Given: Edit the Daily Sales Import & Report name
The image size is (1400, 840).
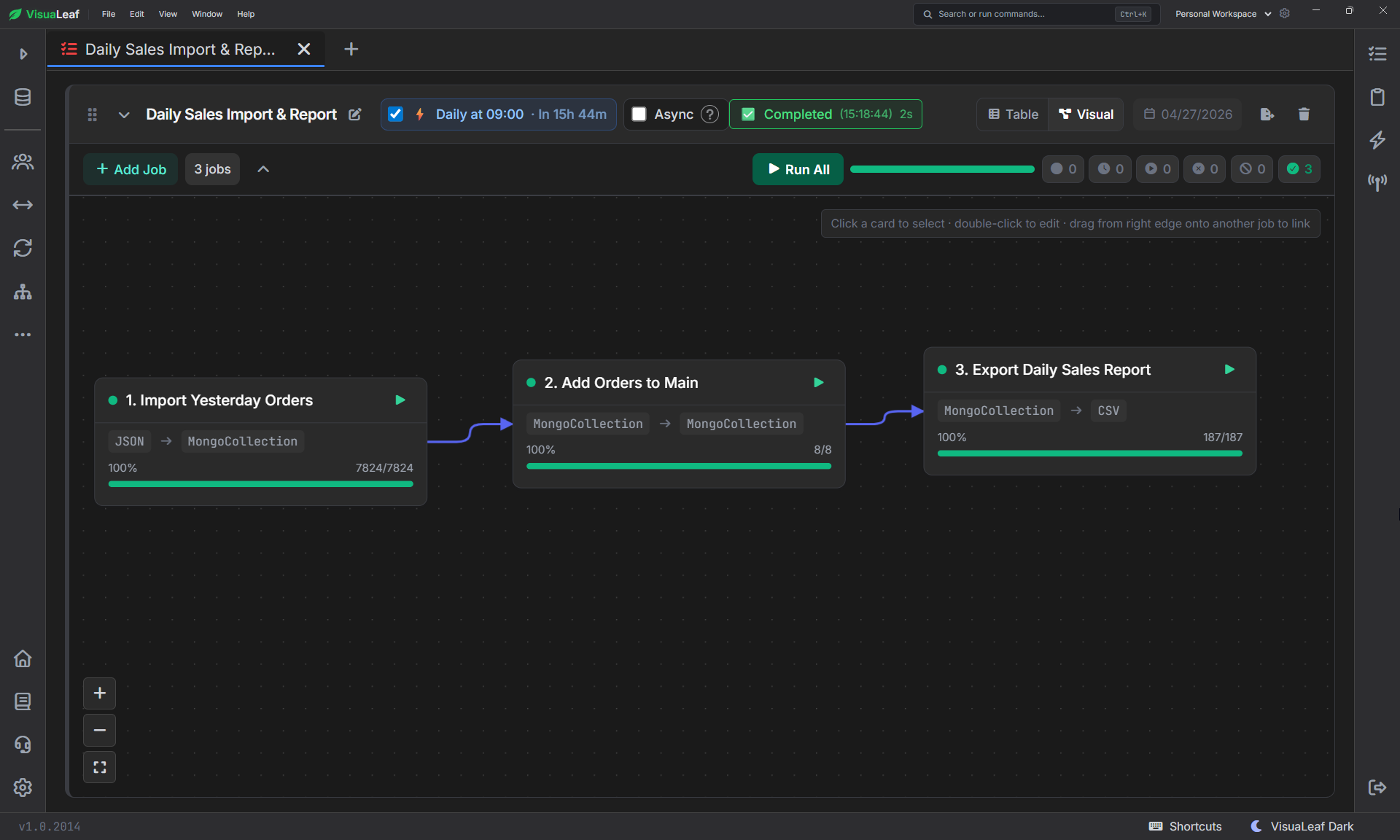Looking at the screenshot, I should [355, 114].
